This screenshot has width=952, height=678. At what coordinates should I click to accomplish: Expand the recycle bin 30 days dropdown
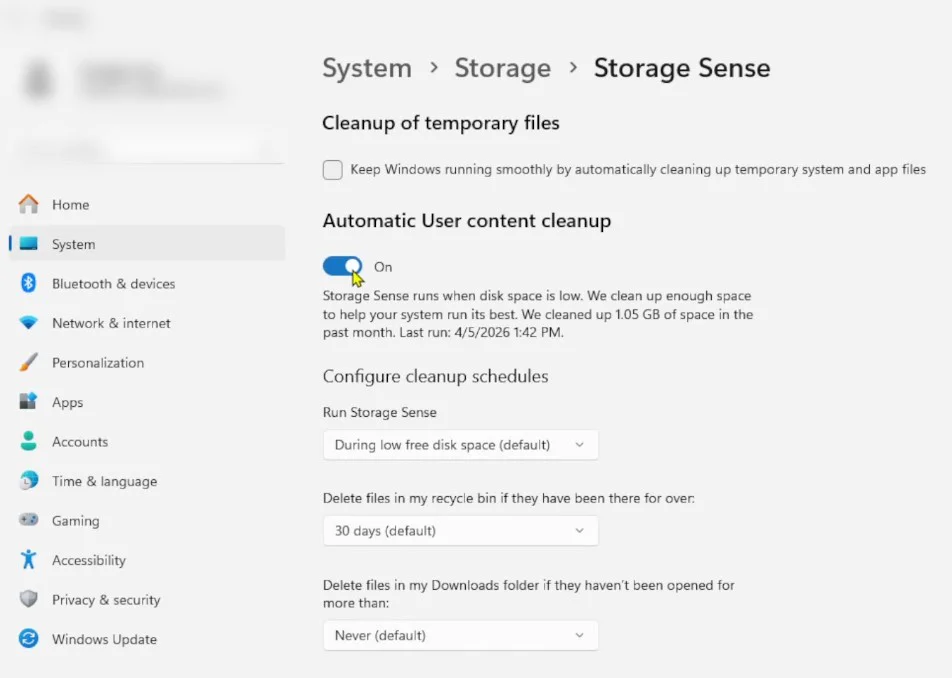(x=461, y=531)
